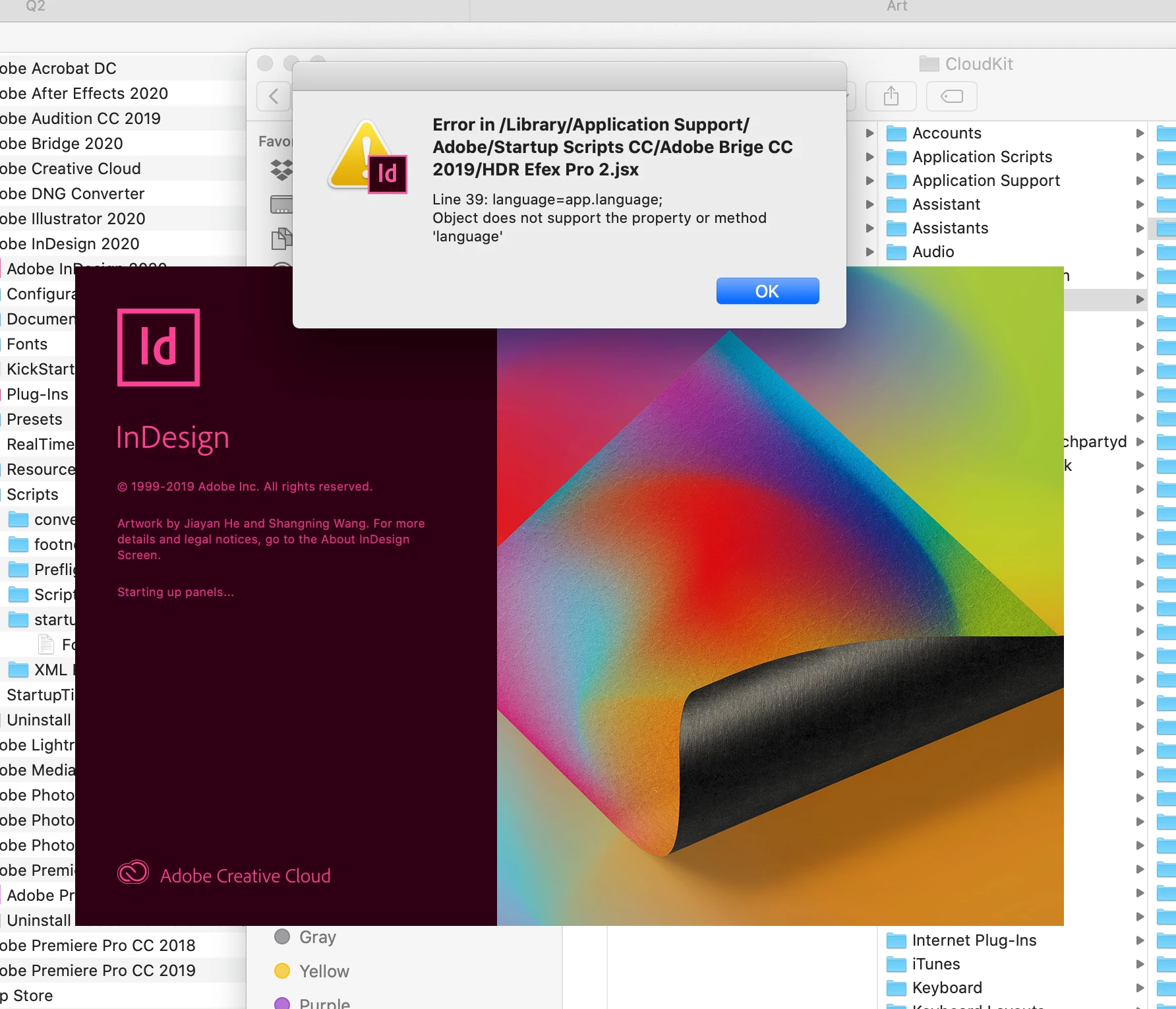Click the InDesign Id logo on splash
Image resolution: width=1176 pixels, height=1009 pixels.
[x=158, y=347]
